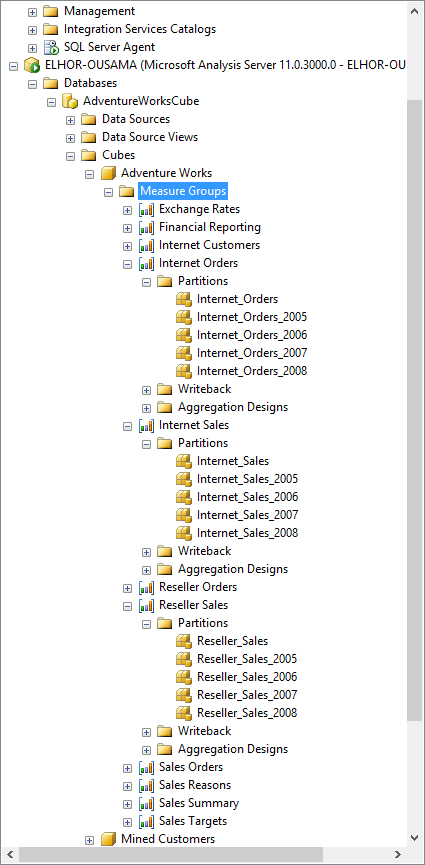This screenshot has width=425, height=865.
Task: Expand the Integration Services Catalogs node
Action: pyautogui.click(x=33, y=29)
